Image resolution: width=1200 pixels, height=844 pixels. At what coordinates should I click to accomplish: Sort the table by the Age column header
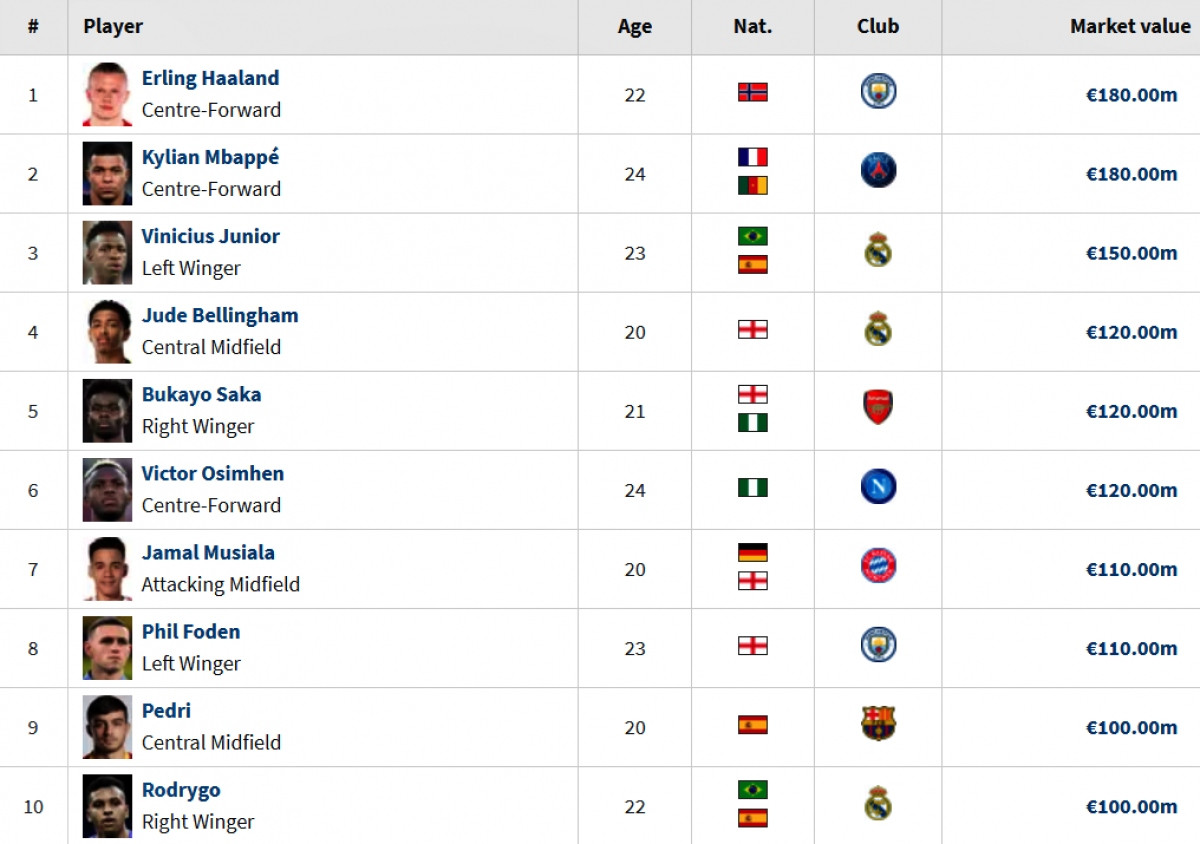click(x=634, y=27)
